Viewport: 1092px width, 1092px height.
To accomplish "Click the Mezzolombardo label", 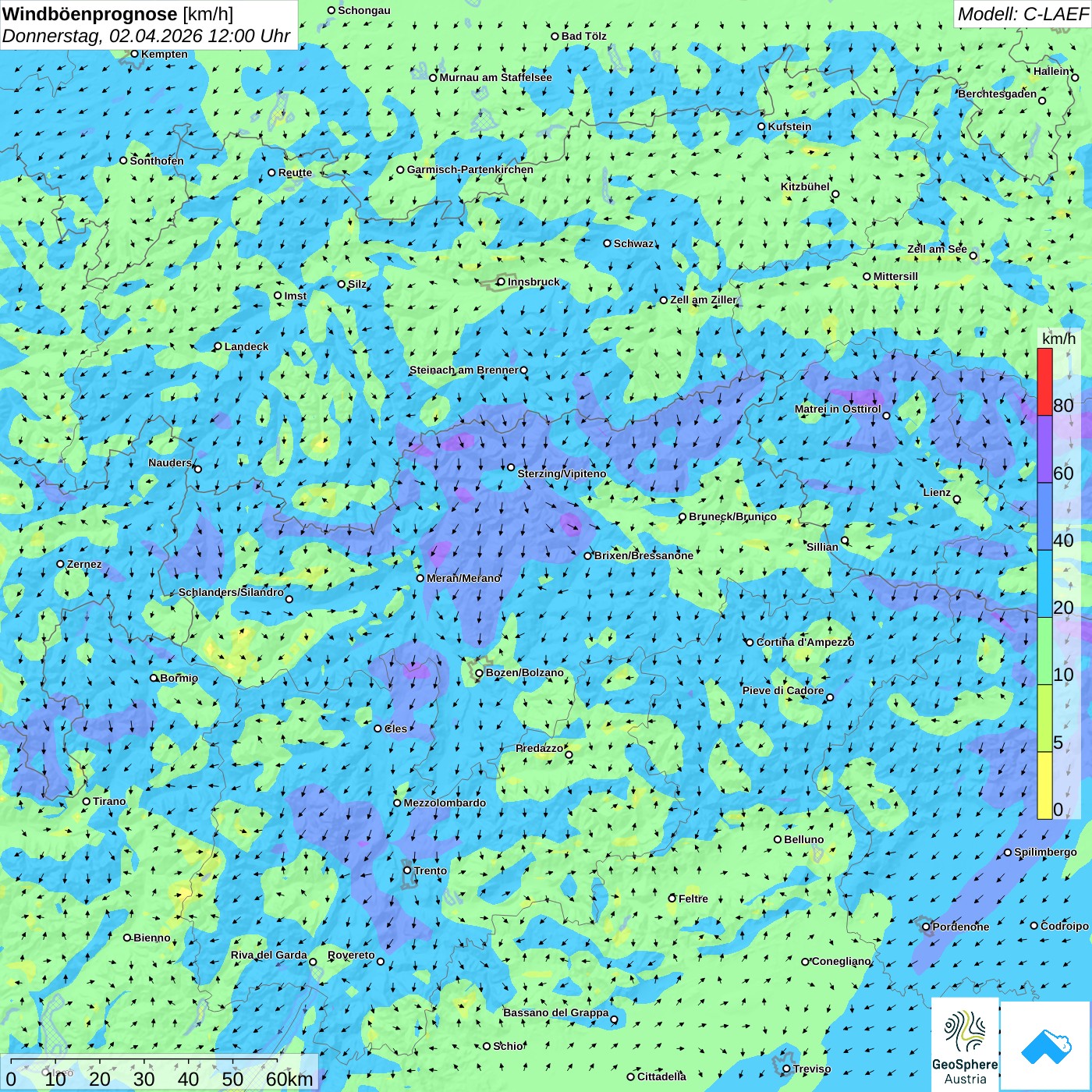I will click(x=445, y=803).
